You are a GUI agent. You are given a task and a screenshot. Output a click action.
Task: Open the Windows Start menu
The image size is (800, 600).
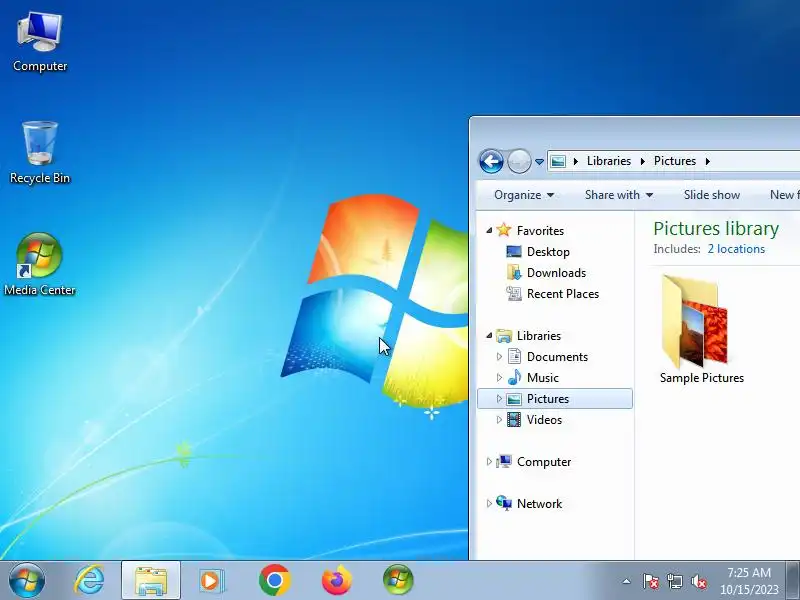[x=27, y=580]
